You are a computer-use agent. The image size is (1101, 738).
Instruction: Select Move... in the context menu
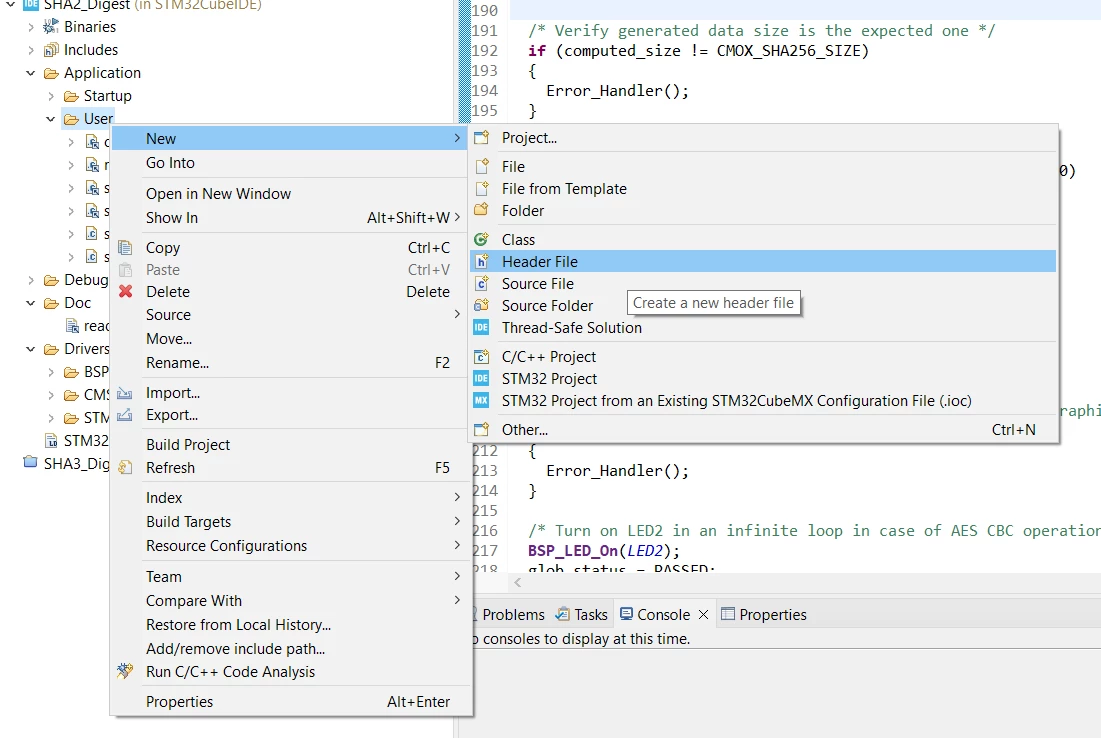[x=291, y=339]
